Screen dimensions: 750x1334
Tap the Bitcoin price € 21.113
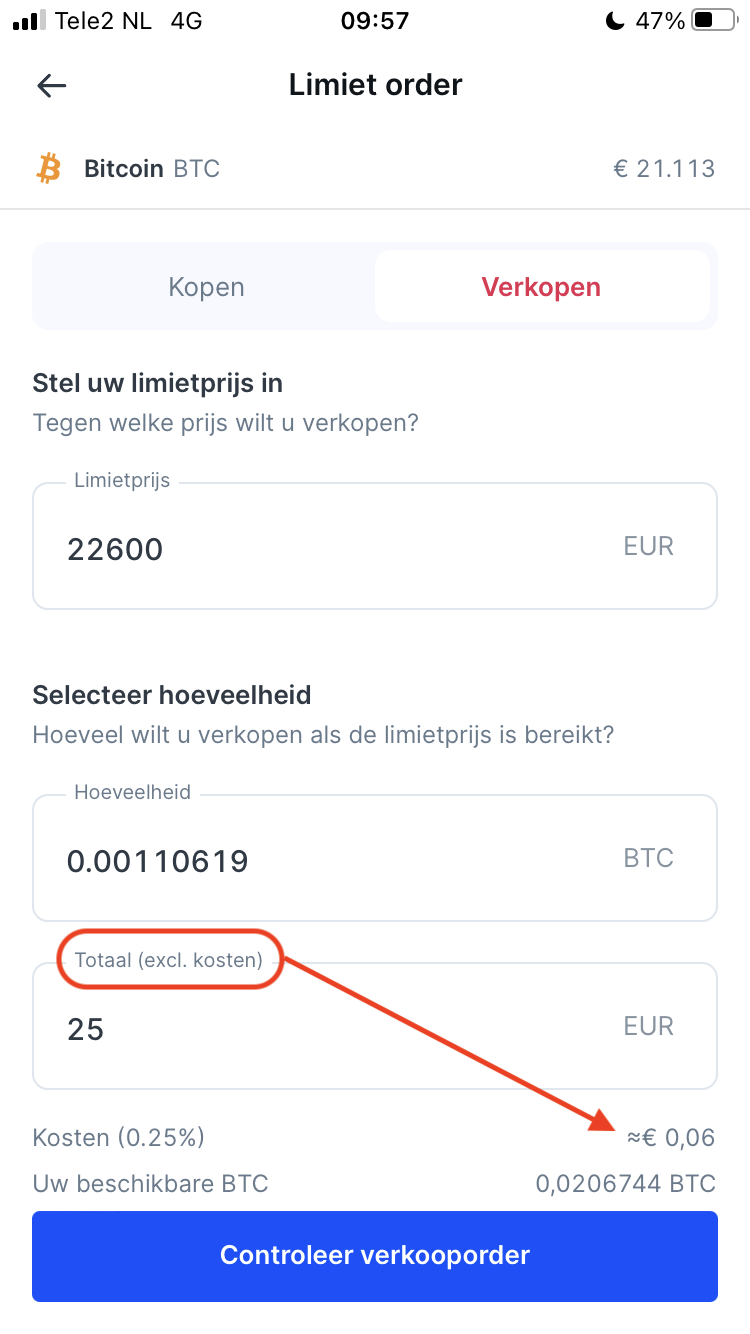coord(664,168)
